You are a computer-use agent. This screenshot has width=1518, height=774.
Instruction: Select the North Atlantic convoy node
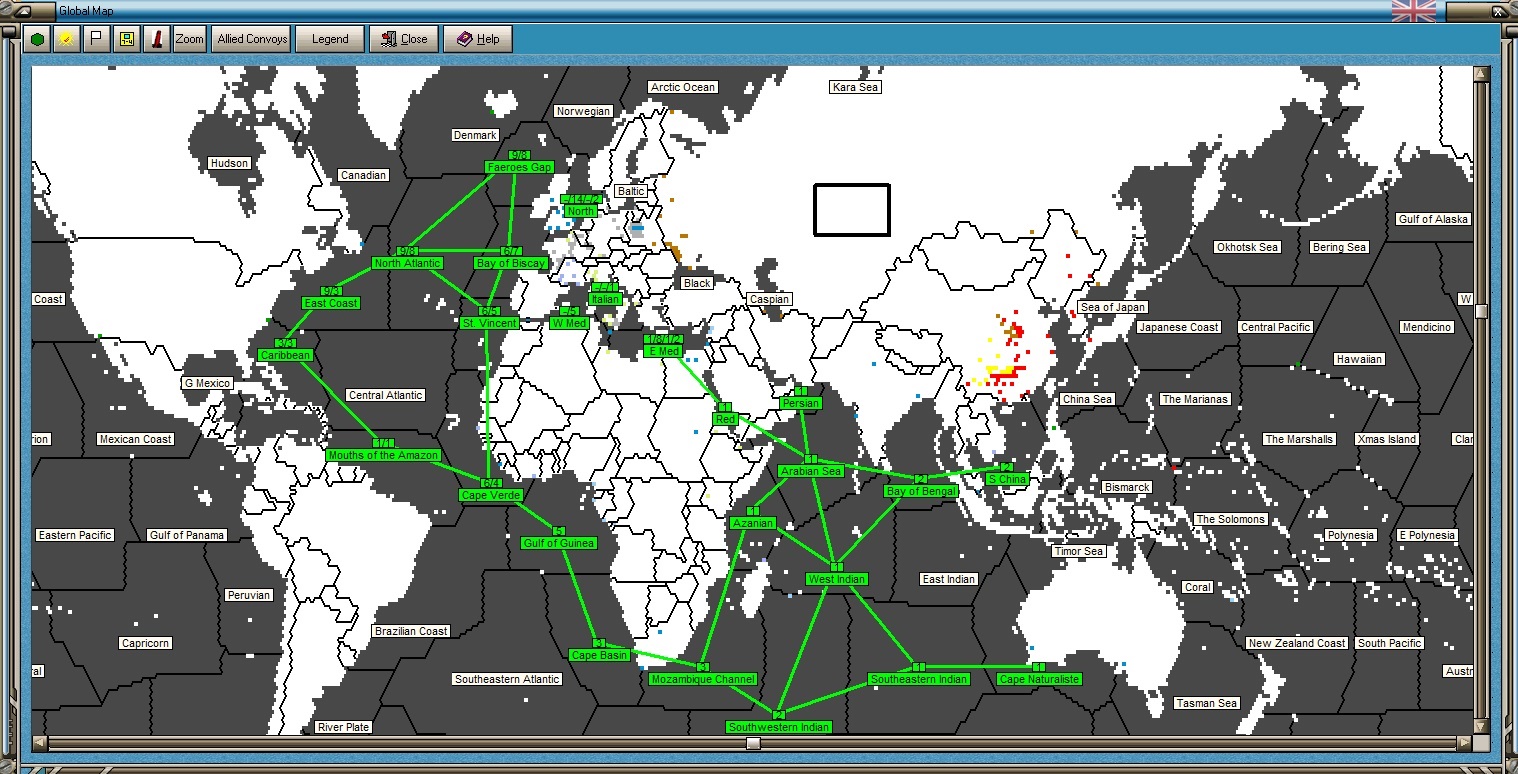point(407,263)
